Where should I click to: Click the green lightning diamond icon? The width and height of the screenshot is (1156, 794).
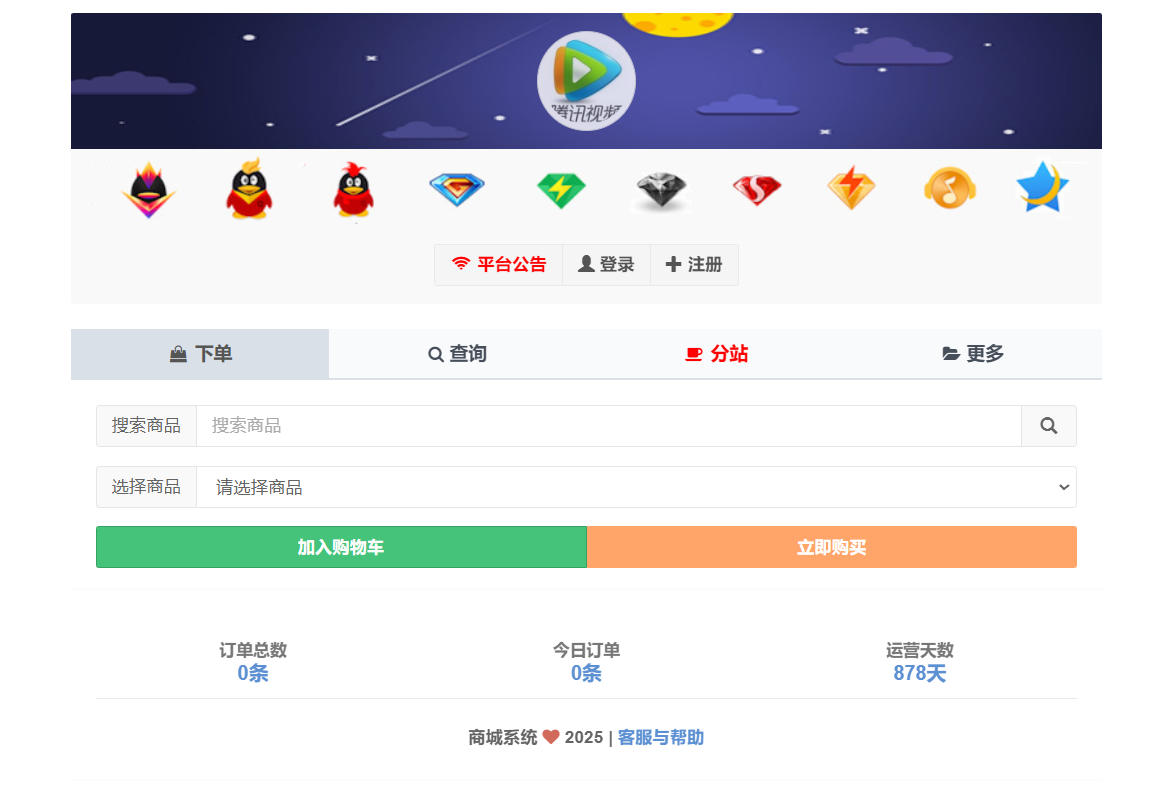[561, 190]
